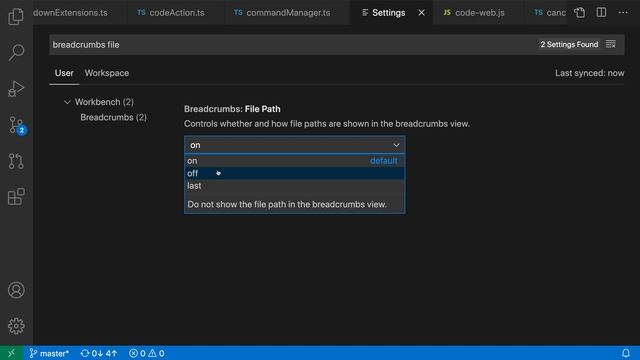640x360 pixels.
Task: Click the dropdown chevron arrow
Action: coord(396,145)
